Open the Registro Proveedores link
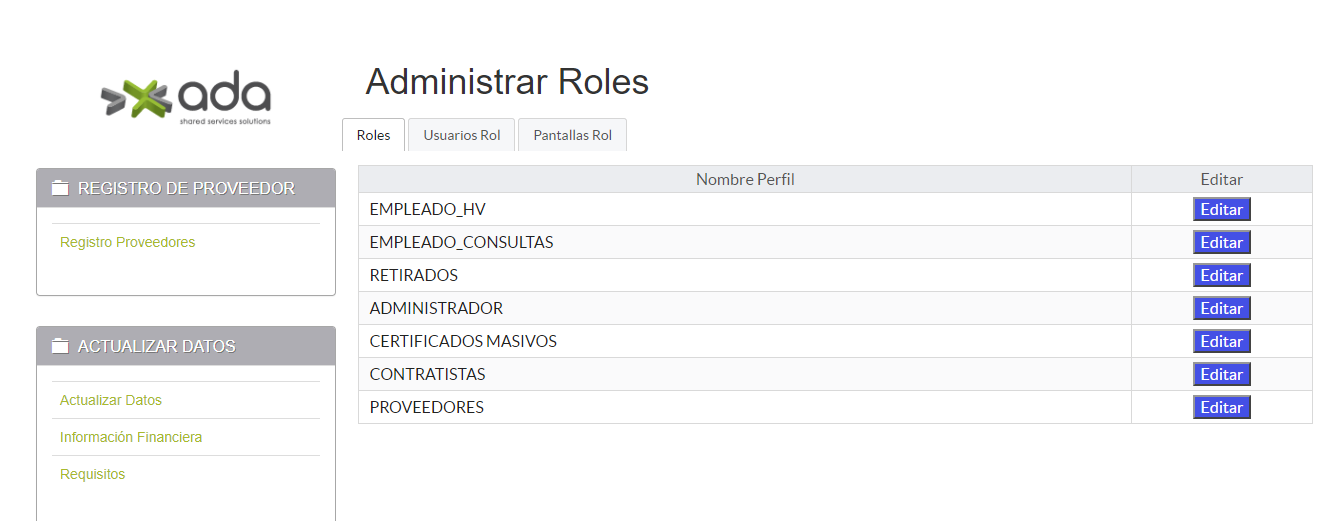Viewport: 1322px width, 521px height. 127,242
